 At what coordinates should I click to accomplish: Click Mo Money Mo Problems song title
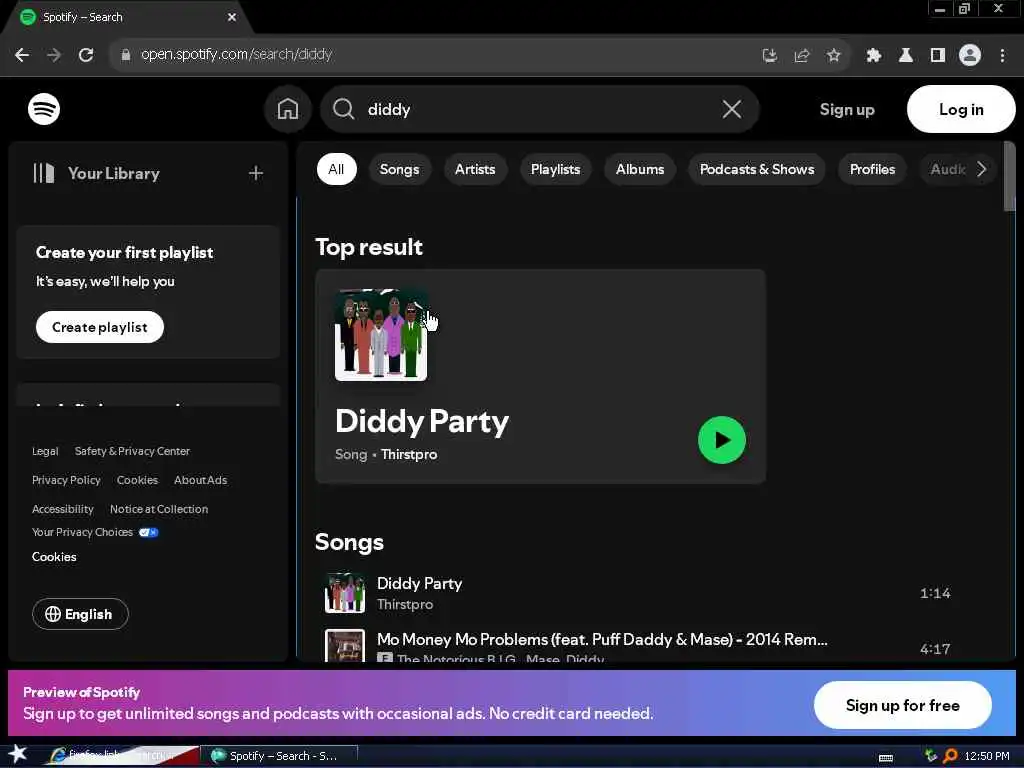point(602,639)
